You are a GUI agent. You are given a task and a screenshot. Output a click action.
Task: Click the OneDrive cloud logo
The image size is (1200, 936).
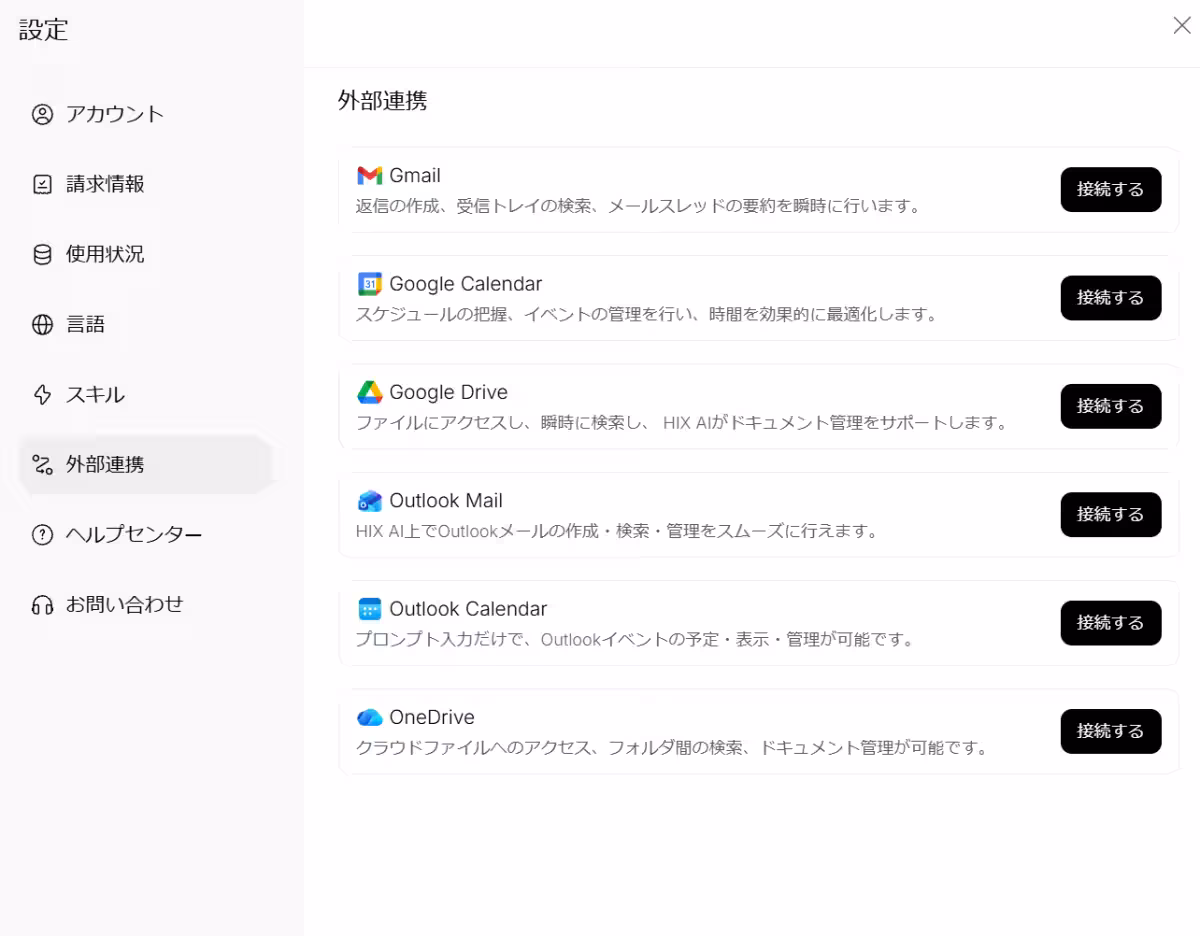pos(370,717)
